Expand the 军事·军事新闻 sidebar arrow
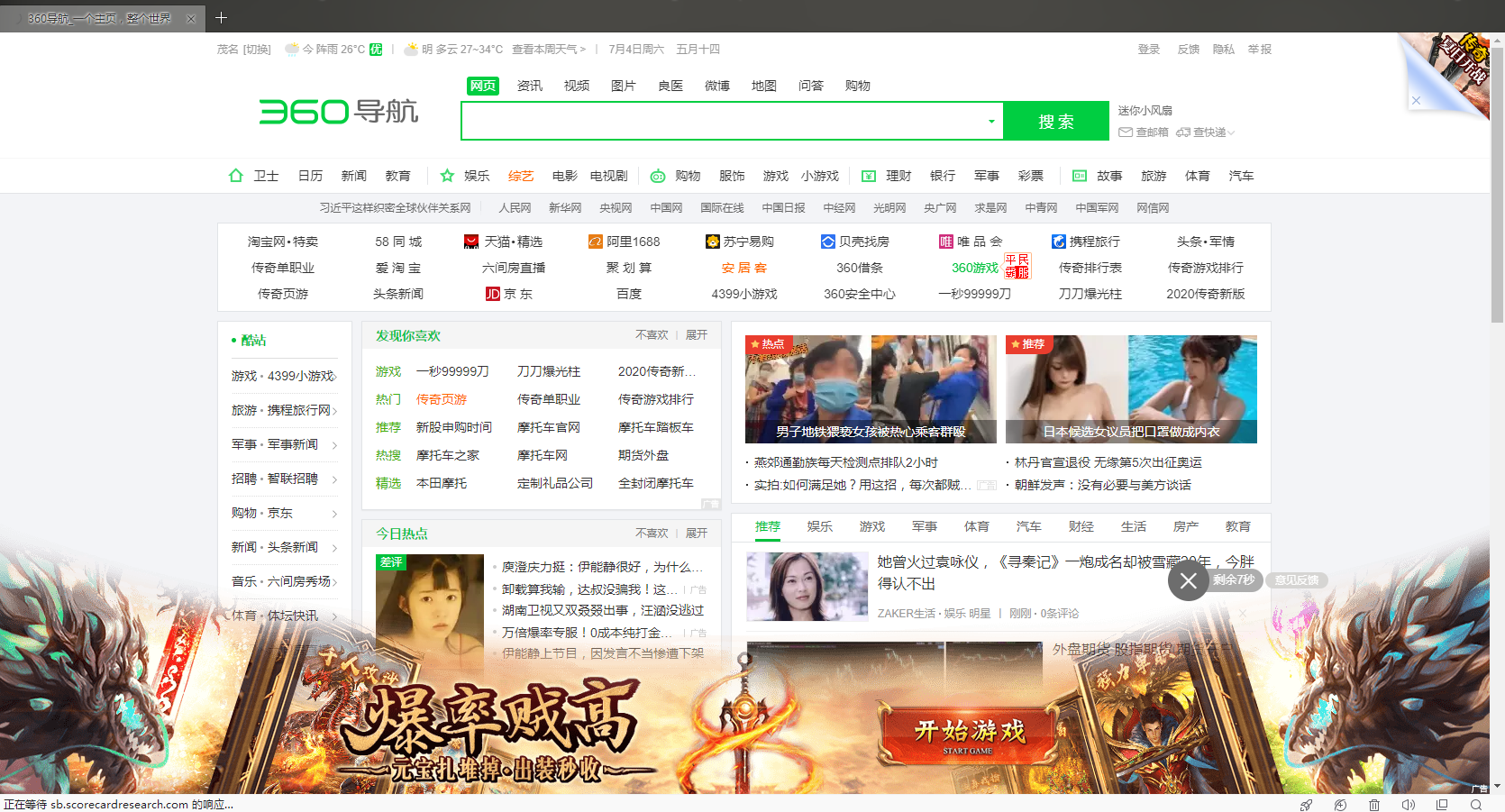Image resolution: width=1505 pixels, height=812 pixels. [x=336, y=443]
